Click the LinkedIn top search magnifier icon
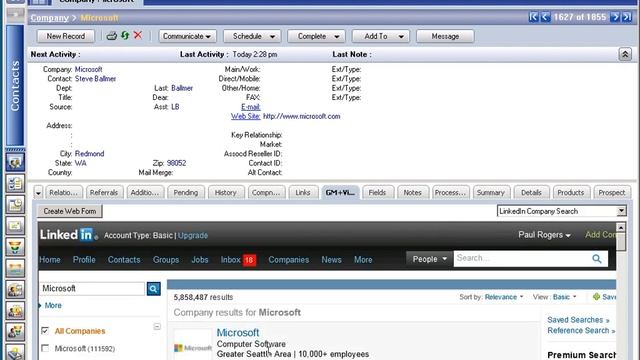Image resolution: width=640 pixels, height=360 pixels. tap(597, 259)
